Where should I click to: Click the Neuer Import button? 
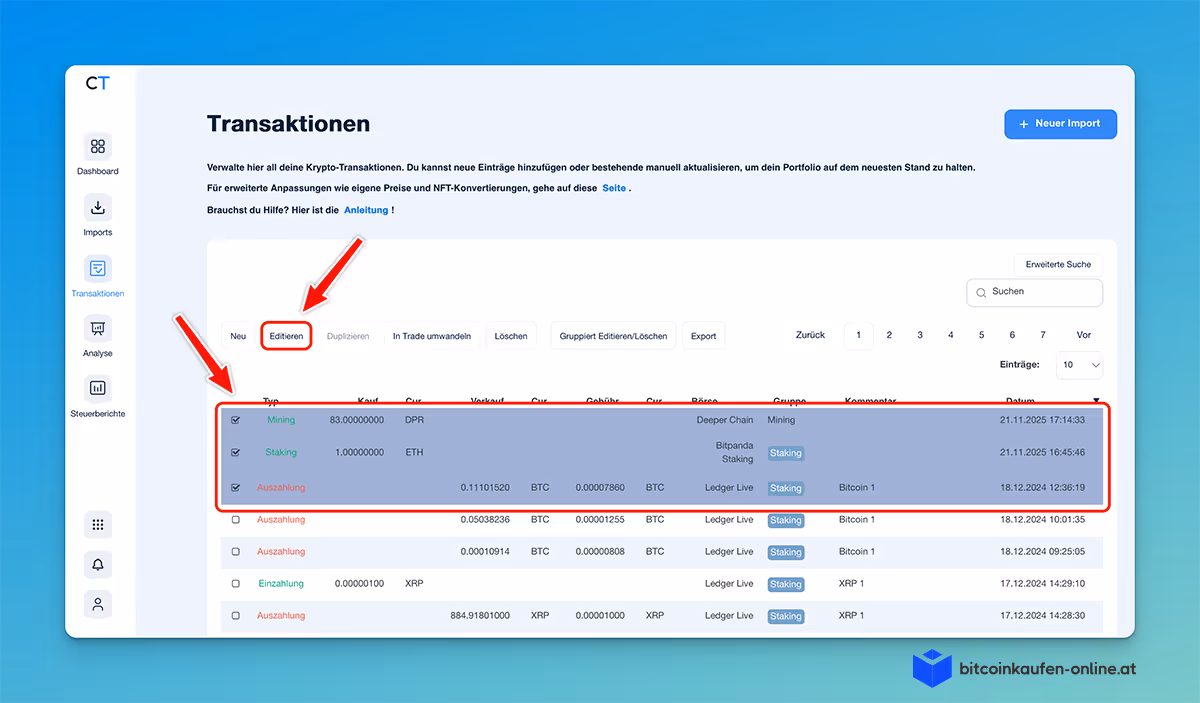click(x=1060, y=124)
